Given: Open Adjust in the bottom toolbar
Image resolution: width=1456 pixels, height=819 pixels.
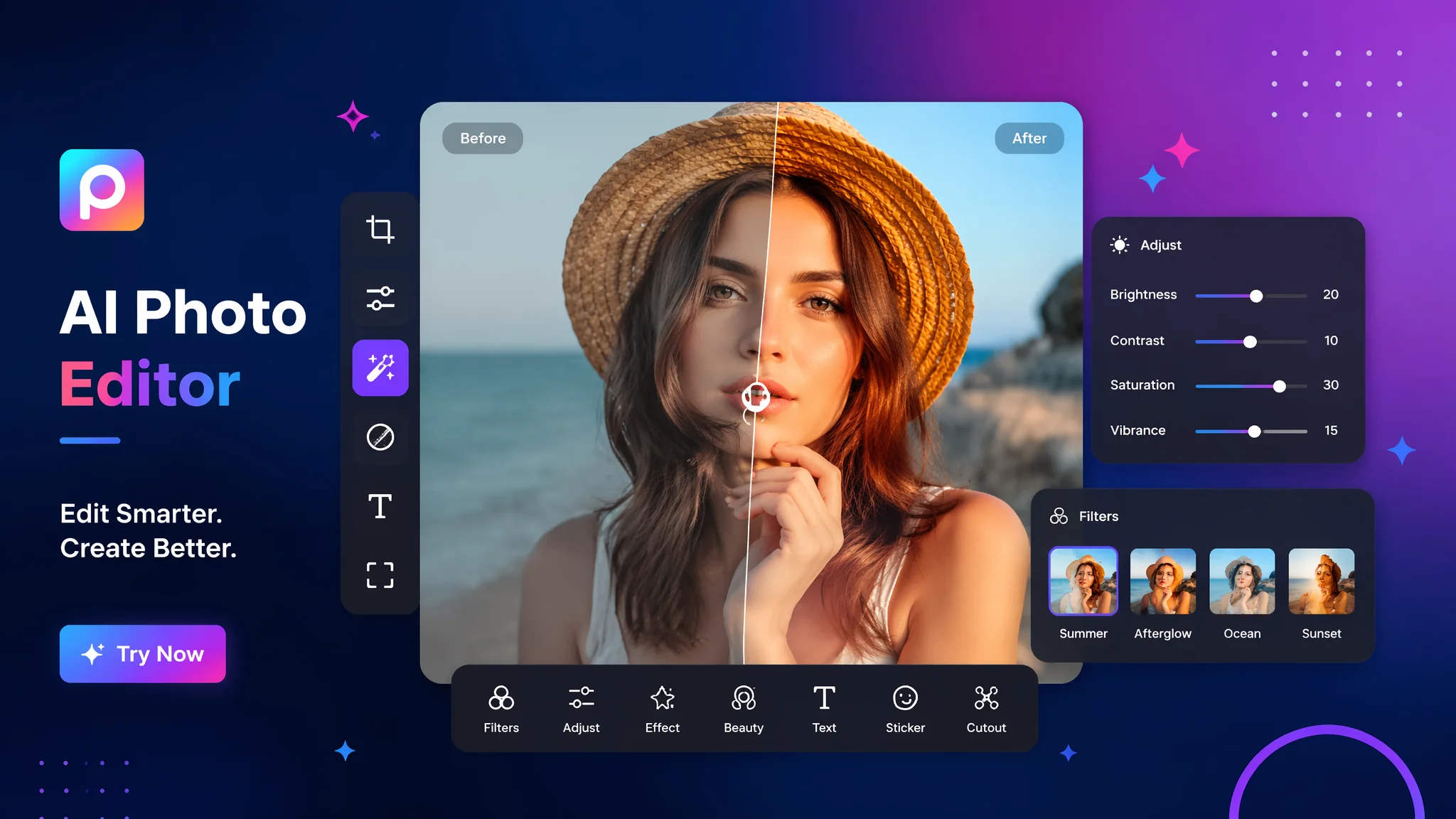Looking at the screenshot, I should click(582, 709).
